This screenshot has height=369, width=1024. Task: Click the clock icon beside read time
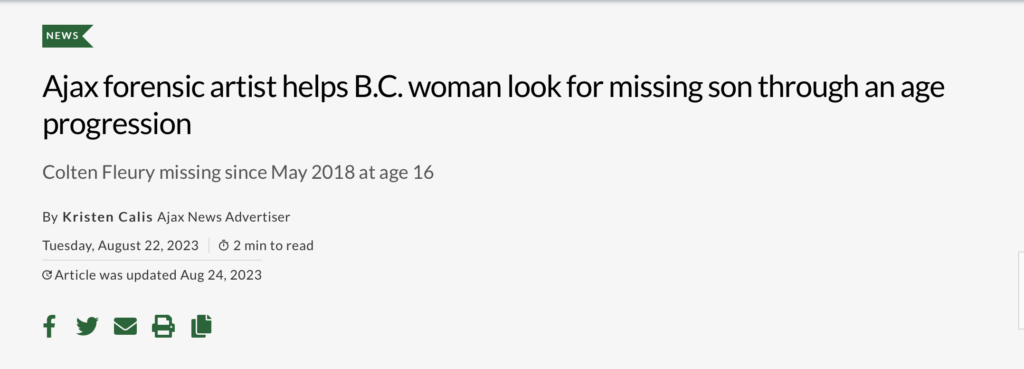coord(223,246)
